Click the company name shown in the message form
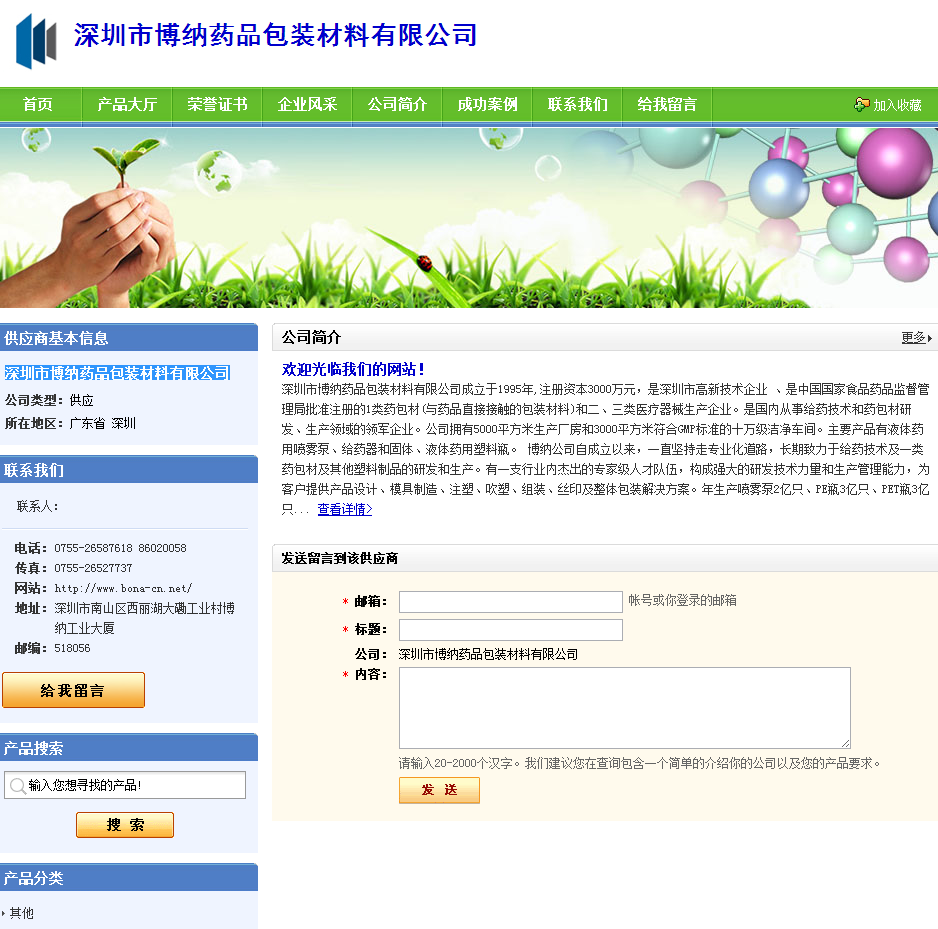 tap(488, 654)
